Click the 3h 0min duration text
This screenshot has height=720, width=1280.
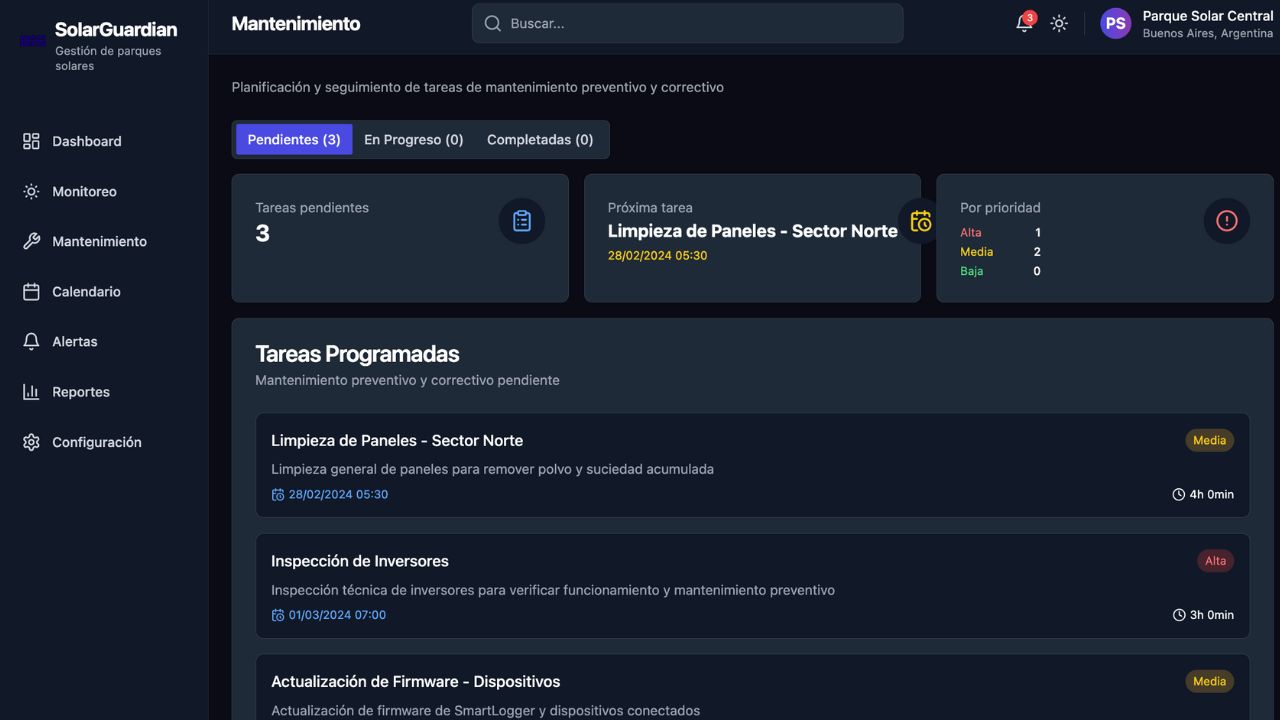[x=1211, y=615]
